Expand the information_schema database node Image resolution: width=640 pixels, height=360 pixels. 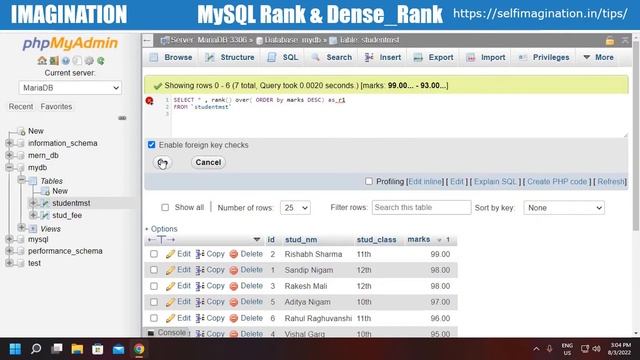pos(9,143)
